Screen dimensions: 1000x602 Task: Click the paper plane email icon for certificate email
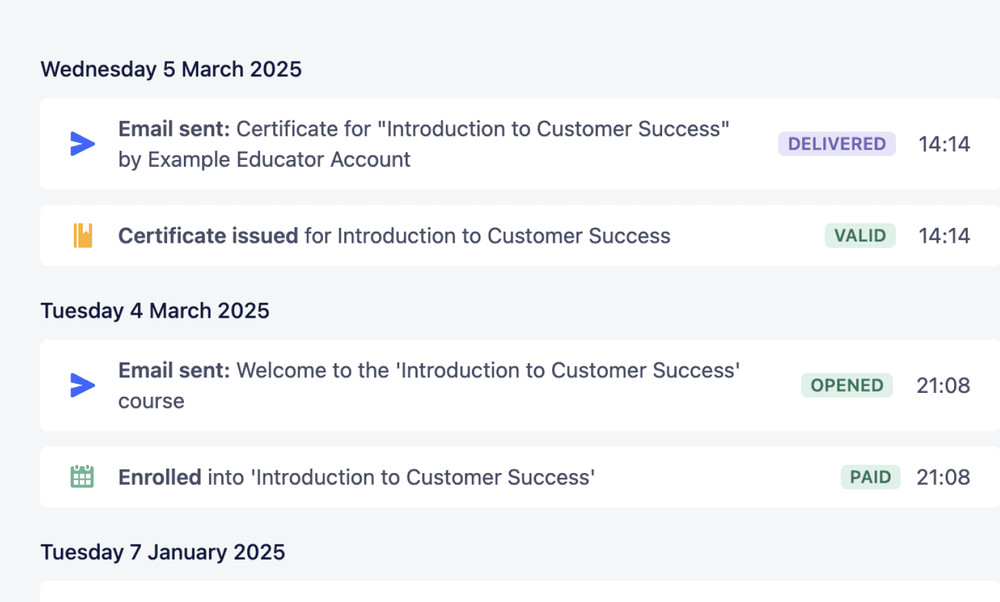pyautogui.click(x=82, y=144)
